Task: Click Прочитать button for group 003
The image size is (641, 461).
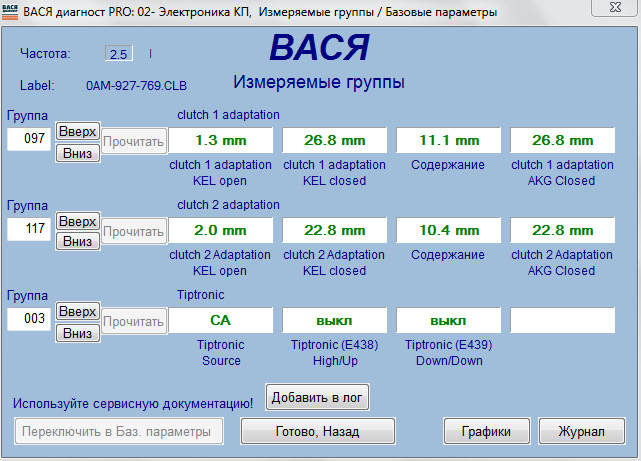Action: 134,321
